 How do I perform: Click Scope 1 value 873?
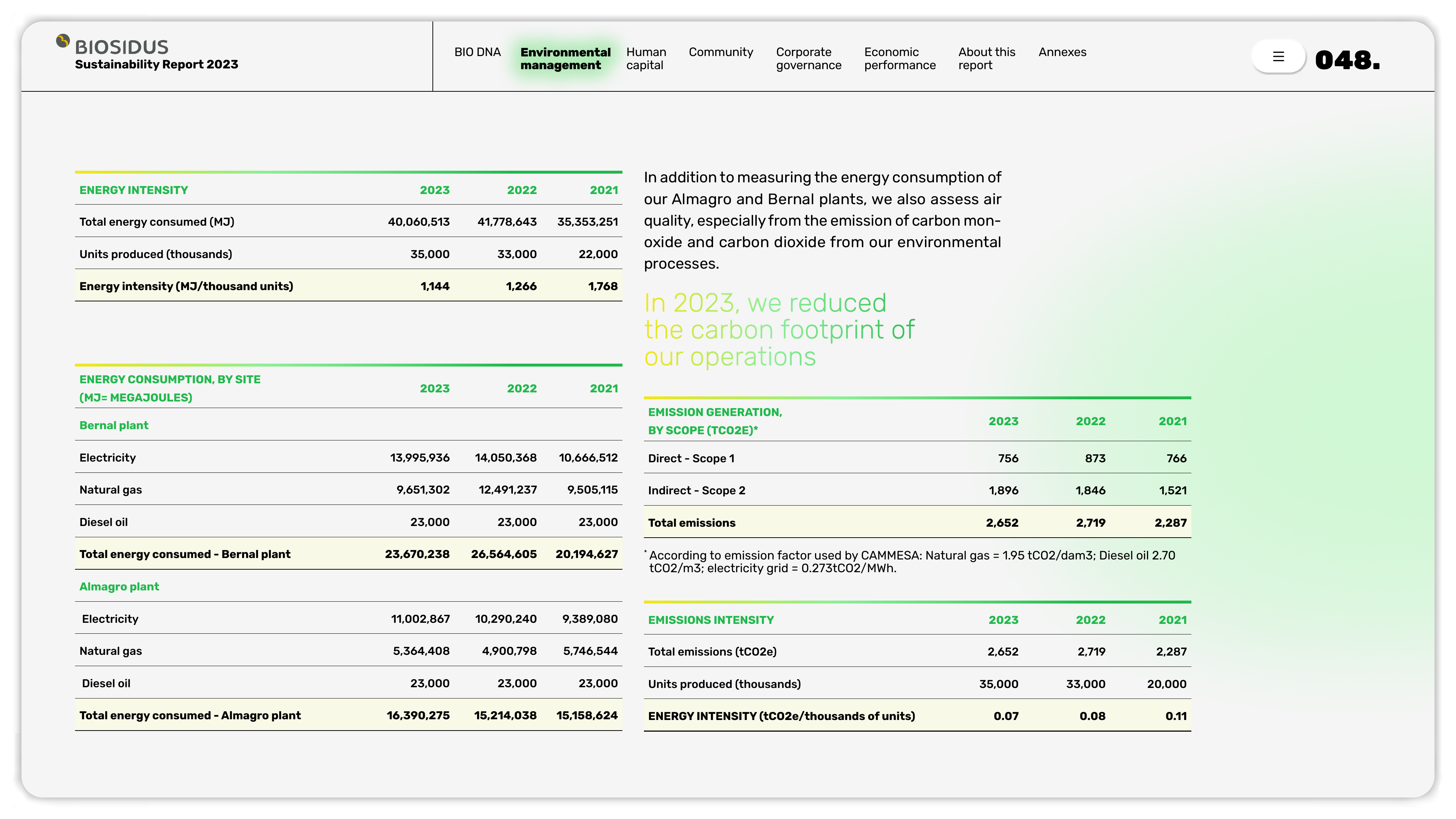coord(1095,458)
